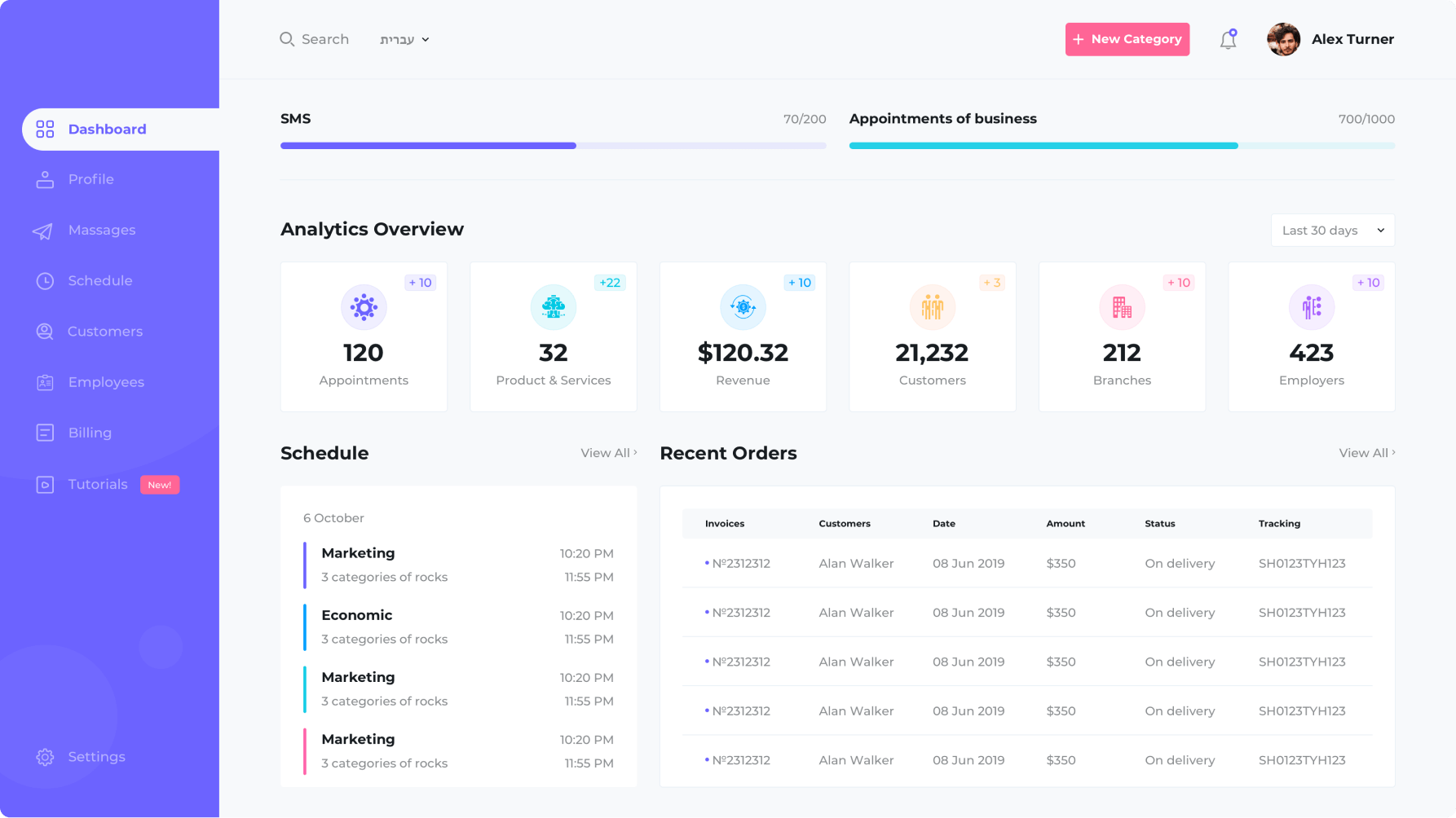Screen dimensions: 1456x818
Task: Click the Tracking column header
Action: click(x=1279, y=524)
